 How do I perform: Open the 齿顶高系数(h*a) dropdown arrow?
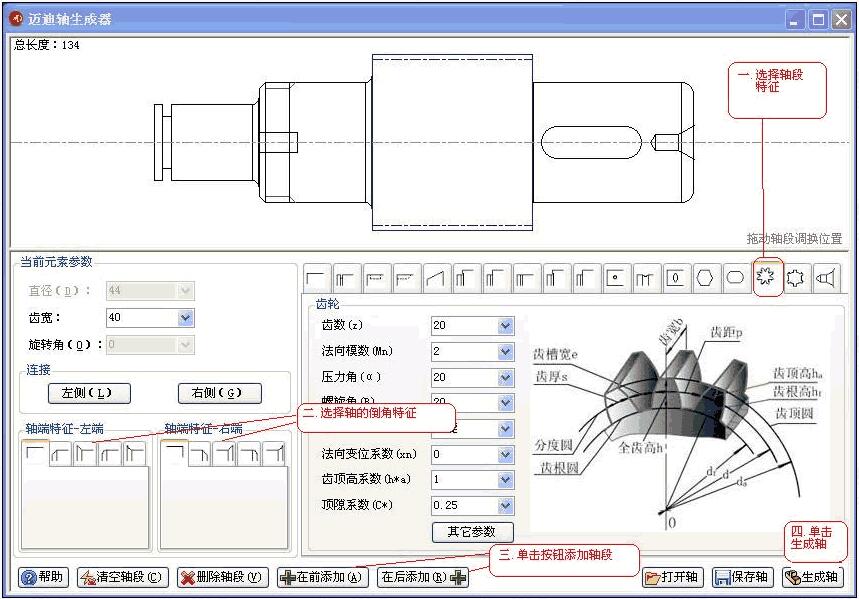click(x=505, y=480)
